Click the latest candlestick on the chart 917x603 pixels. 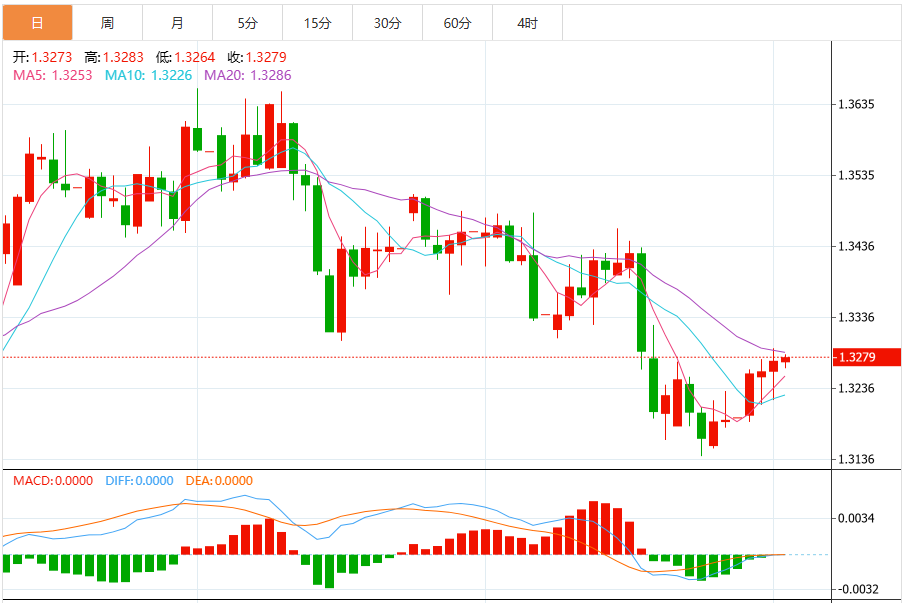tap(785, 360)
